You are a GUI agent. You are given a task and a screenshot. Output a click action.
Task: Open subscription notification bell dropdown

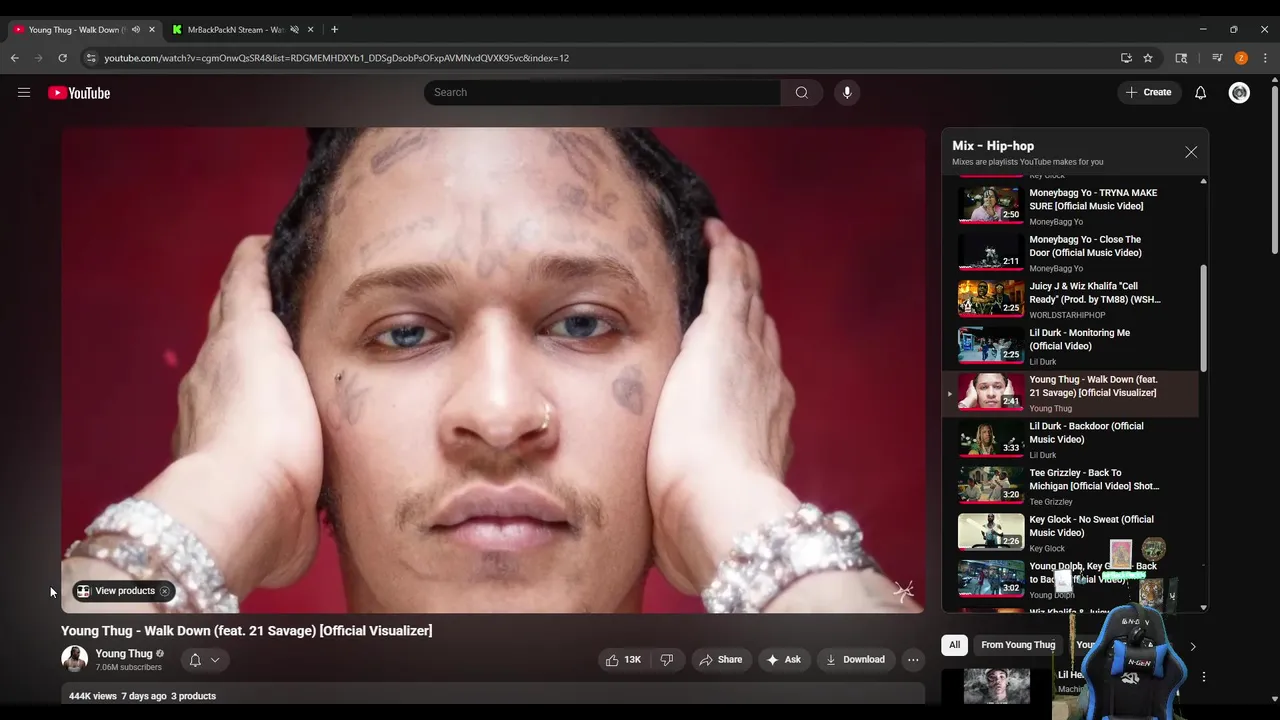click(x=204, y=660)
